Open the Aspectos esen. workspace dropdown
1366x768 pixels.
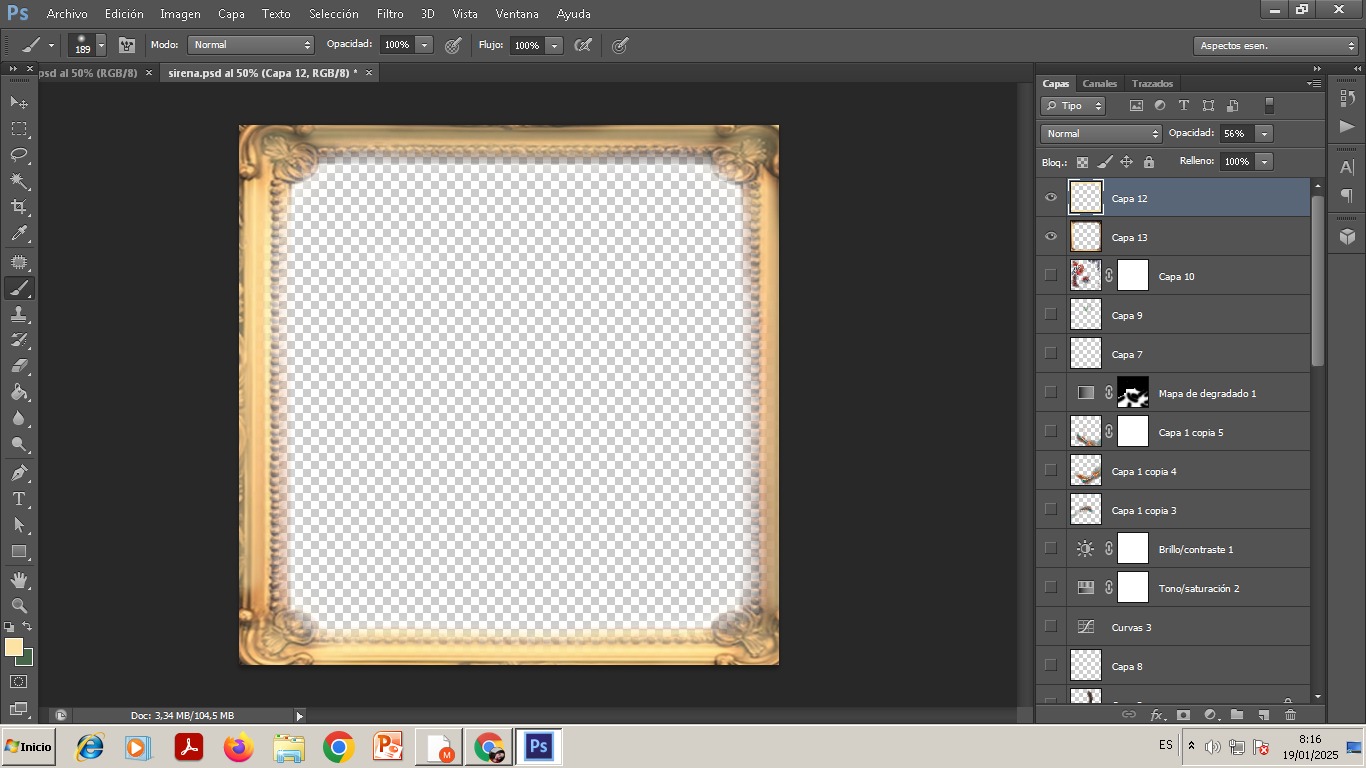1275,45
